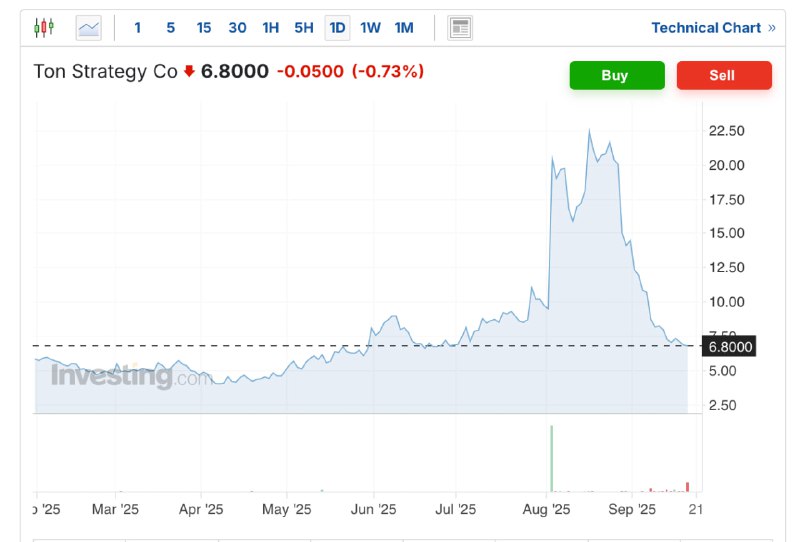Switch to the area chart icon
Image resolution: width=800 pixels, height=542 pixels.
[89, 28]
